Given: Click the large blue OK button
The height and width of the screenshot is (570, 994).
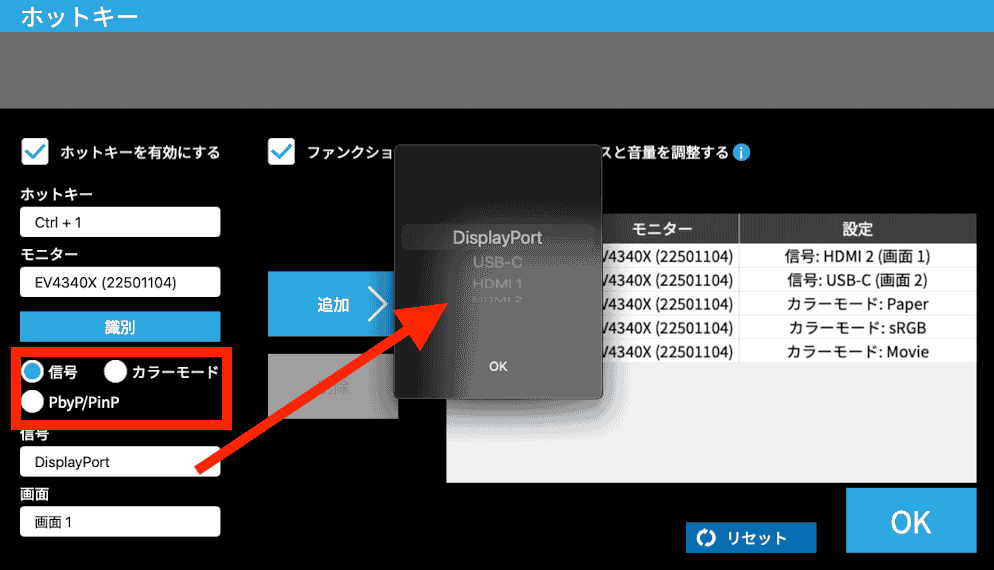Looking at the screenshot, I should click(911, 521).
